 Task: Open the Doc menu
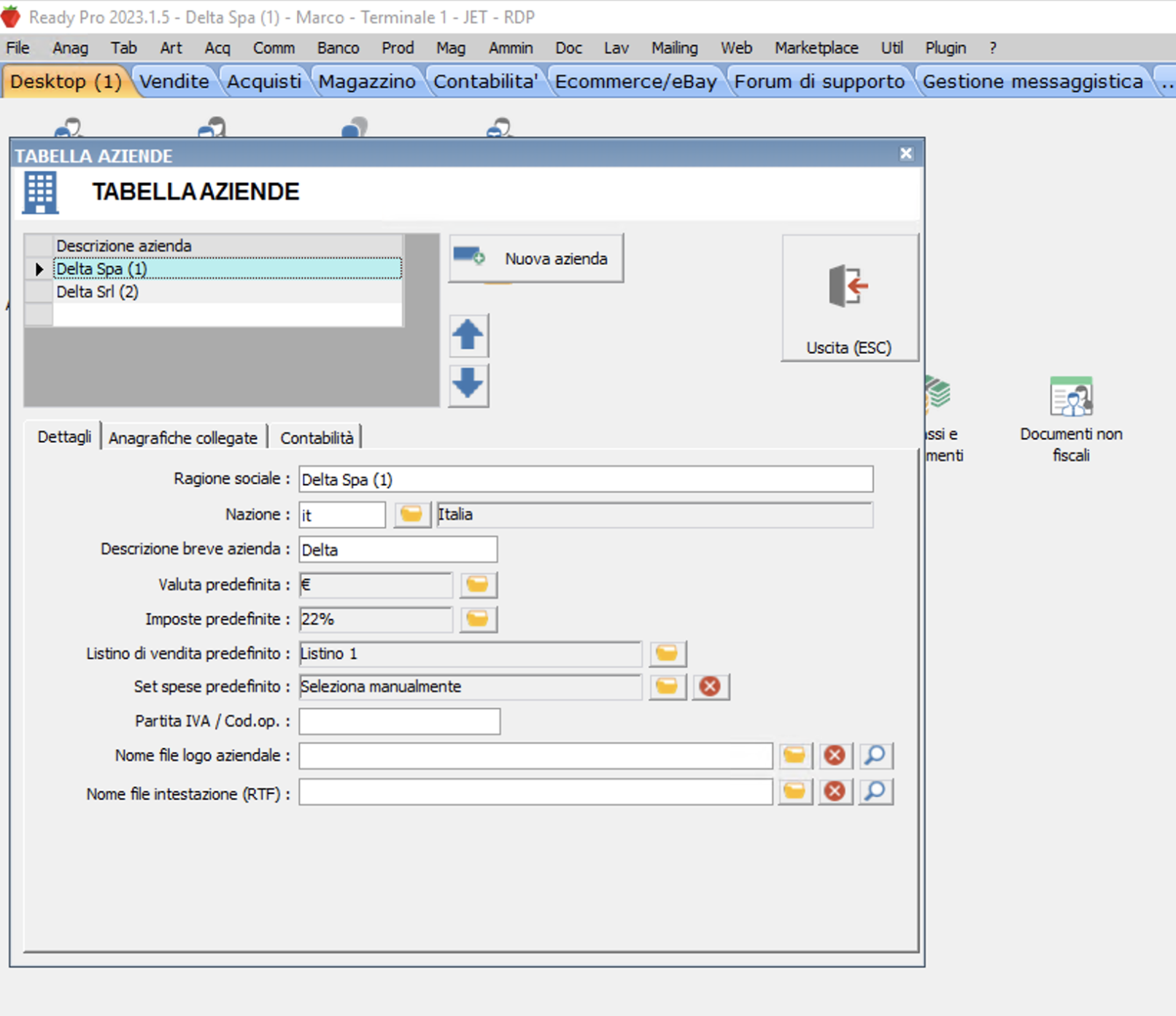coord(568,47)
